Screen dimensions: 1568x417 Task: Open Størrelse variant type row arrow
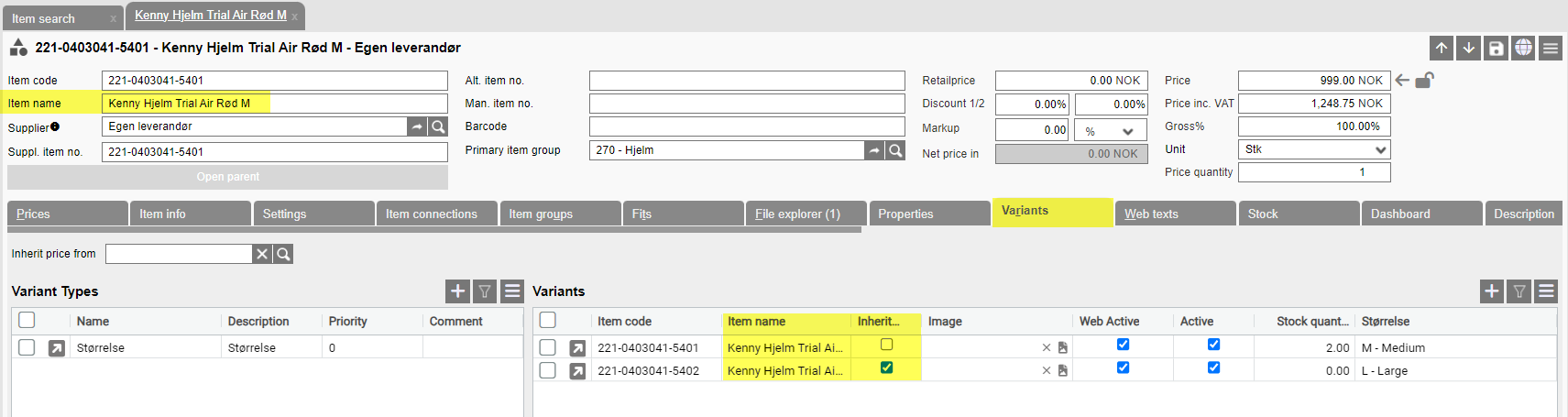point(57,348)
